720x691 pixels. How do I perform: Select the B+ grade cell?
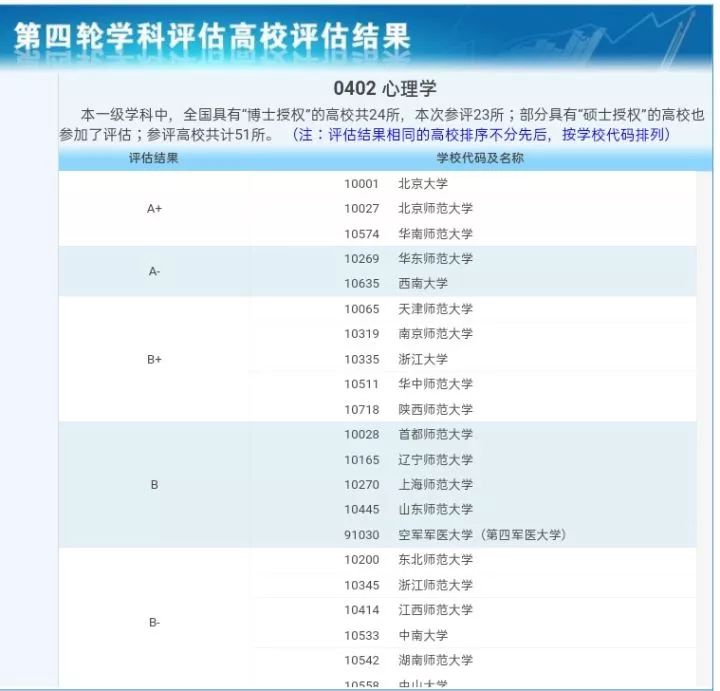[x=154, y=359]
